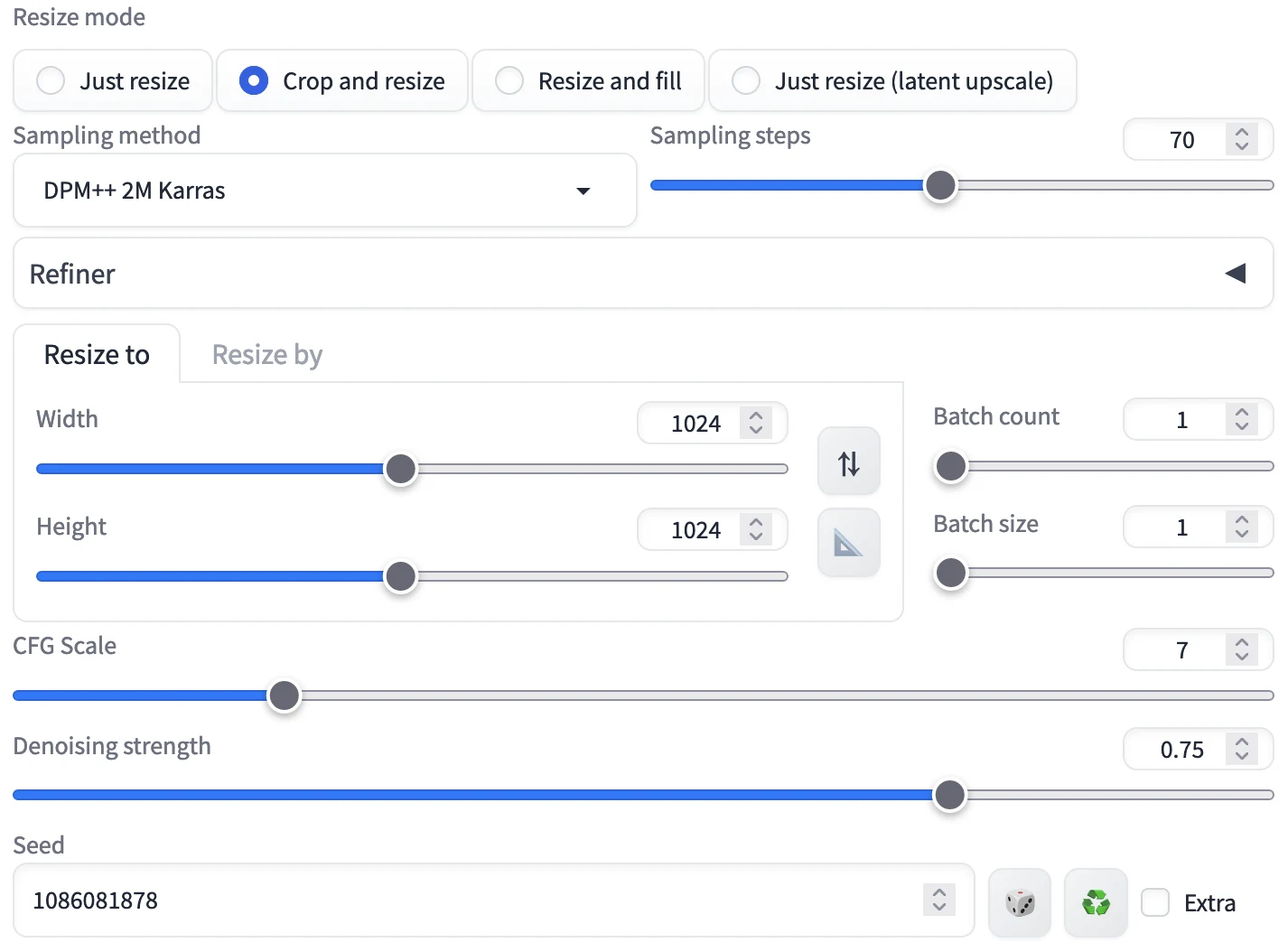Click the Batch count slider handle
Image resolution: width=1288 pixels, height=952 pixels.
pyautogui.click(x=950, y=466)
